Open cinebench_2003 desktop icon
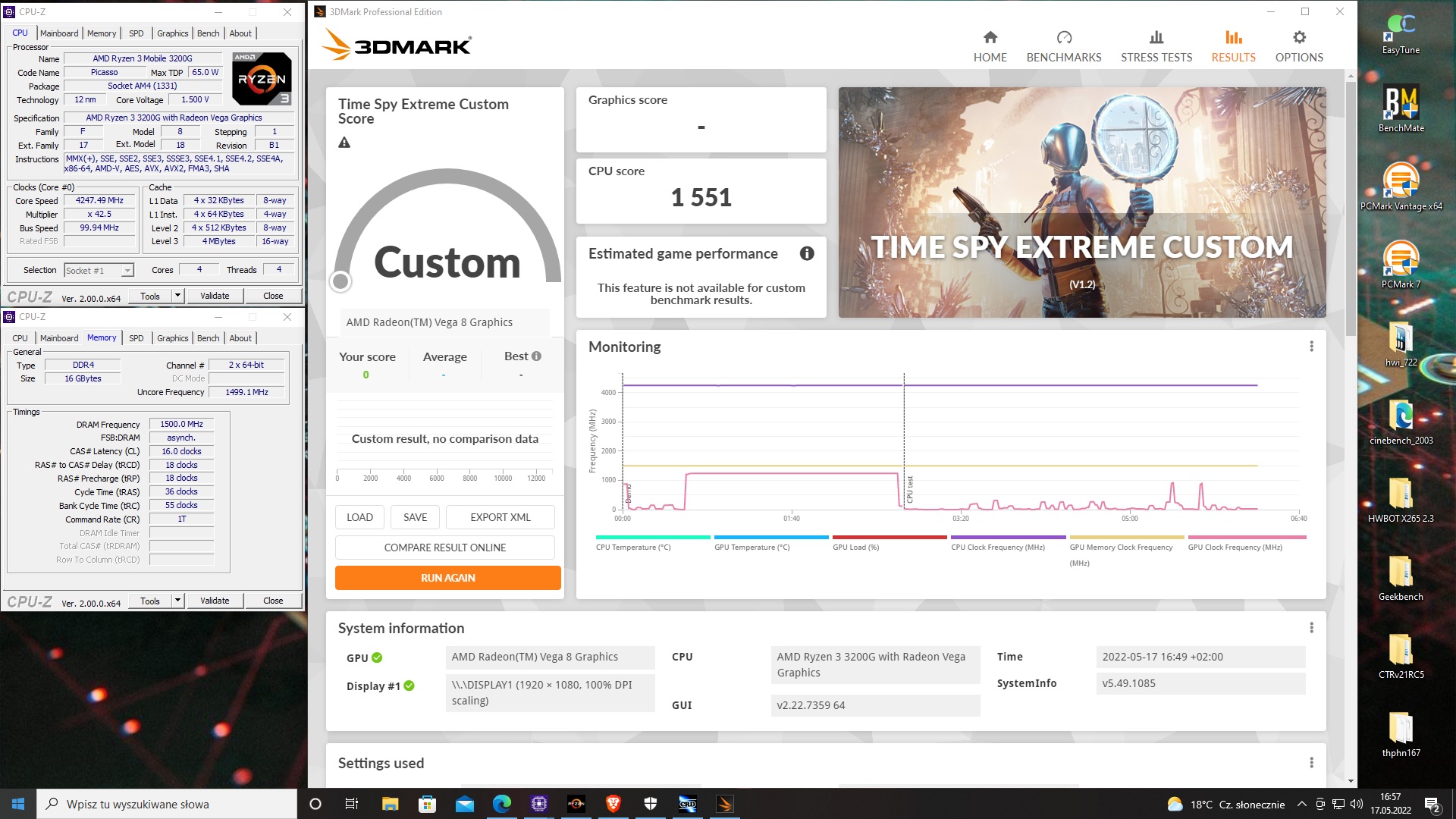The height and width of the screenshot is (819, 1456). pyautogui.click(x=1401, y=422)
